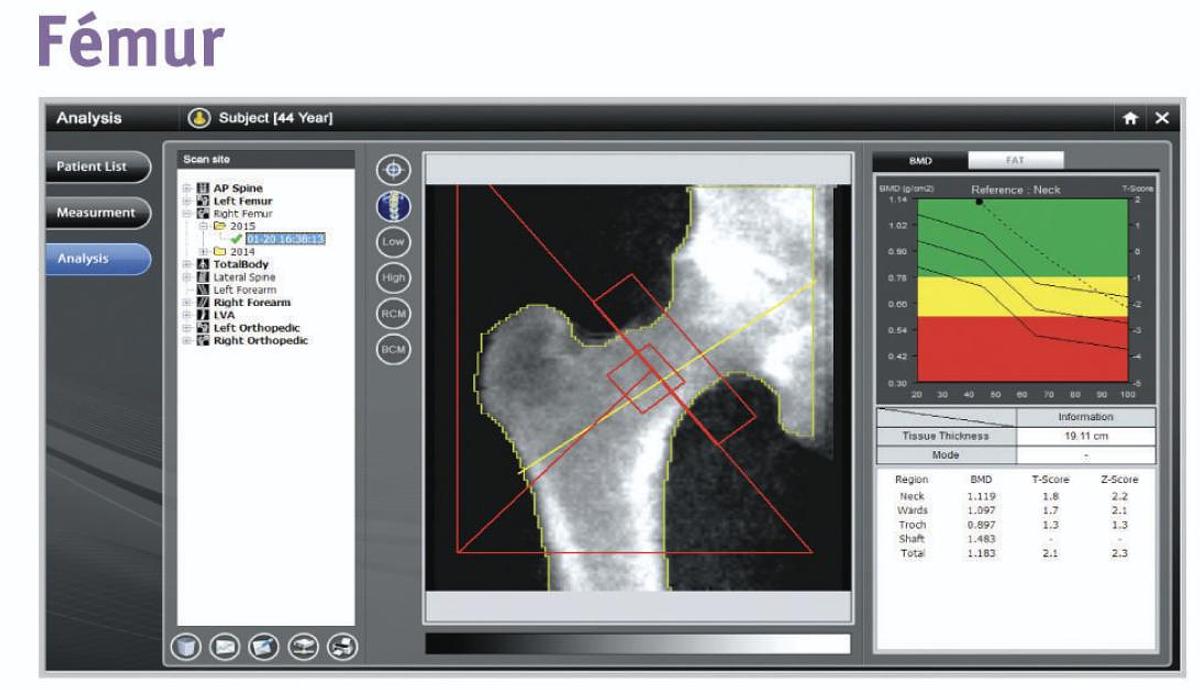Image resolution: width=1200 pixels, height=690 pixels.
Task: Expand the TotalBody scan node
Action: click(x=189, y=264)
